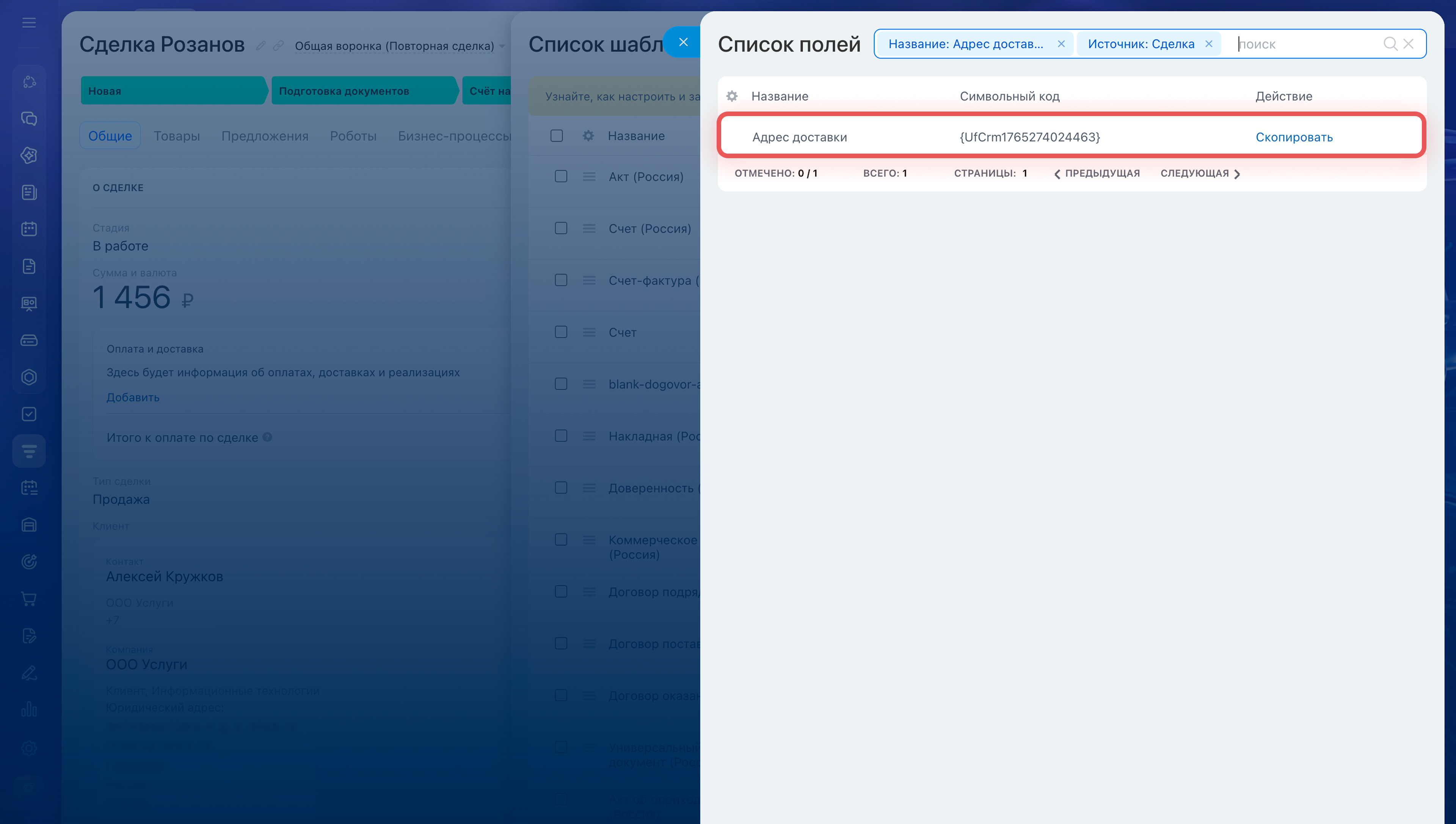This screenshot has height=824, width=1456.
Task: Open the row menu for blank-dogovor
Action: click(x=589, y=384)
